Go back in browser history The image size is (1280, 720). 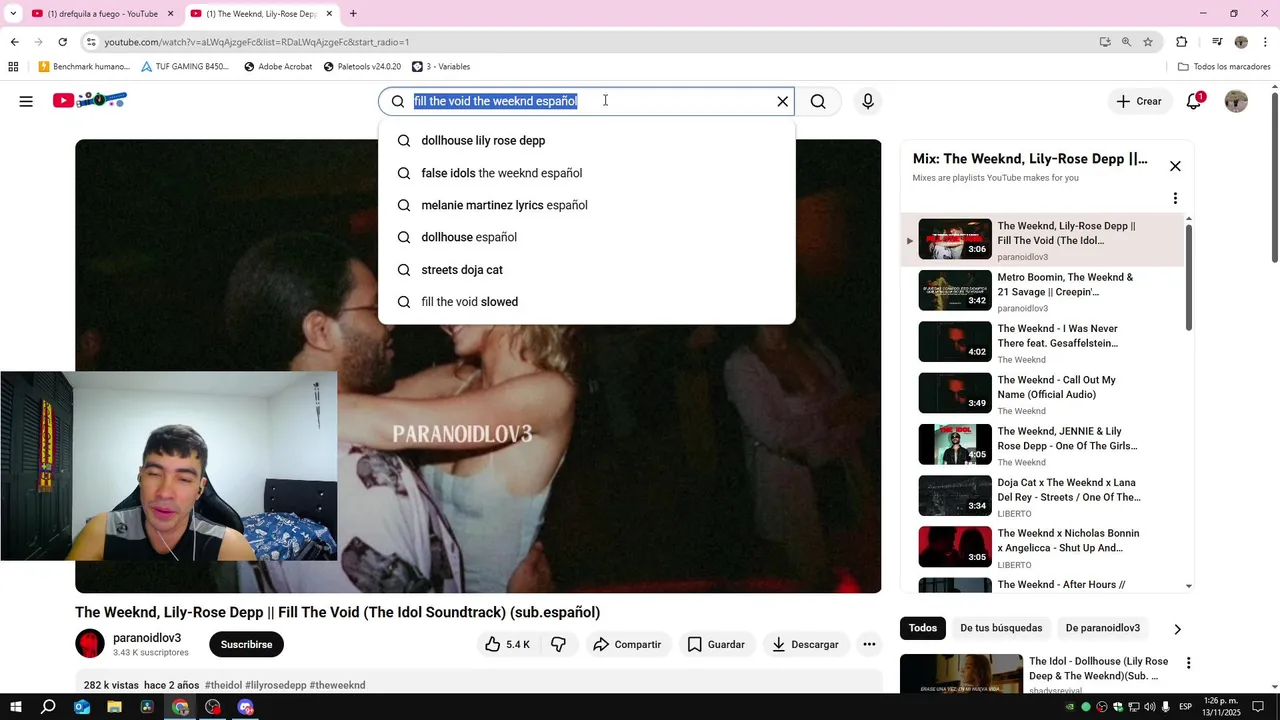pyautogui.click(x=15, y=42)
